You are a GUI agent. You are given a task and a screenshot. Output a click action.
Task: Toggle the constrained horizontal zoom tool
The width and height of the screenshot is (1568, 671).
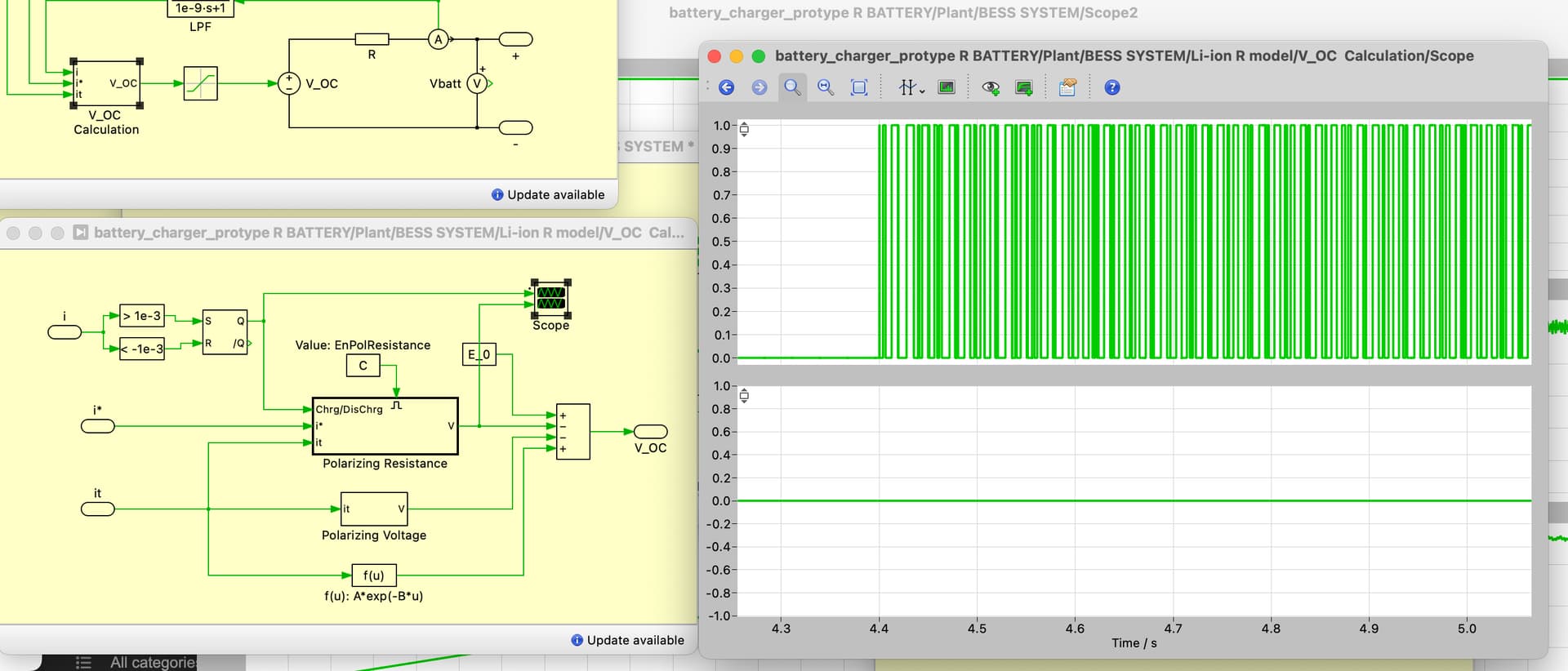click(x=826, y=87)
